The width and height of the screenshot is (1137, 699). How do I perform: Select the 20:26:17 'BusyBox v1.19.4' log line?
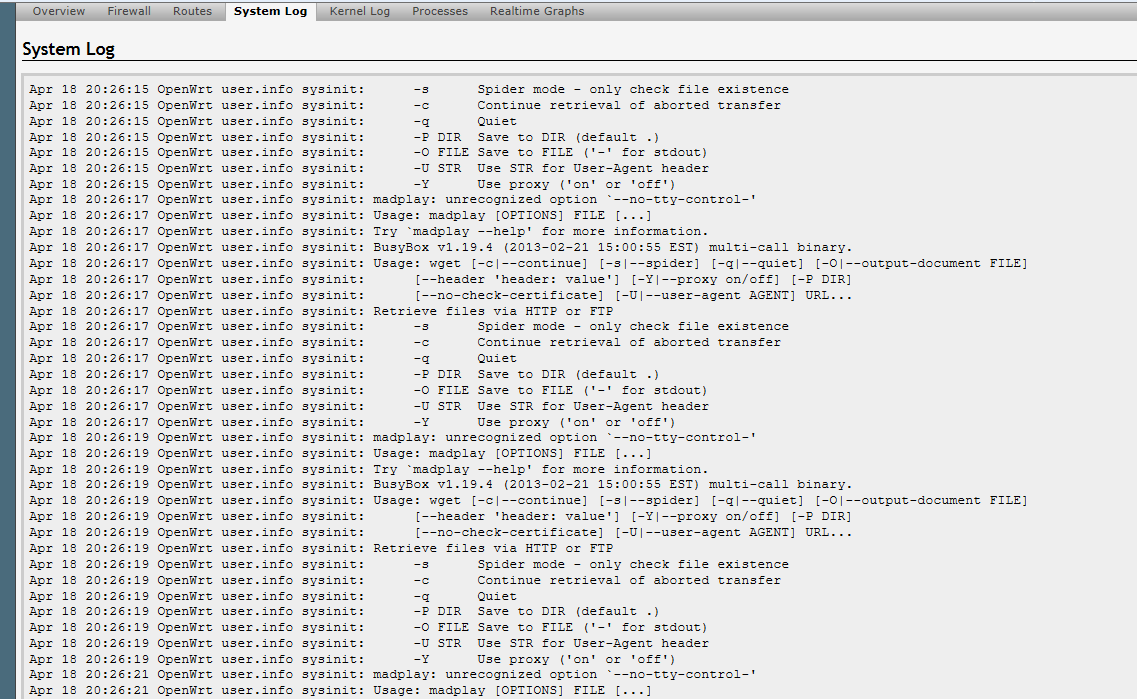(x=441, y=247)
